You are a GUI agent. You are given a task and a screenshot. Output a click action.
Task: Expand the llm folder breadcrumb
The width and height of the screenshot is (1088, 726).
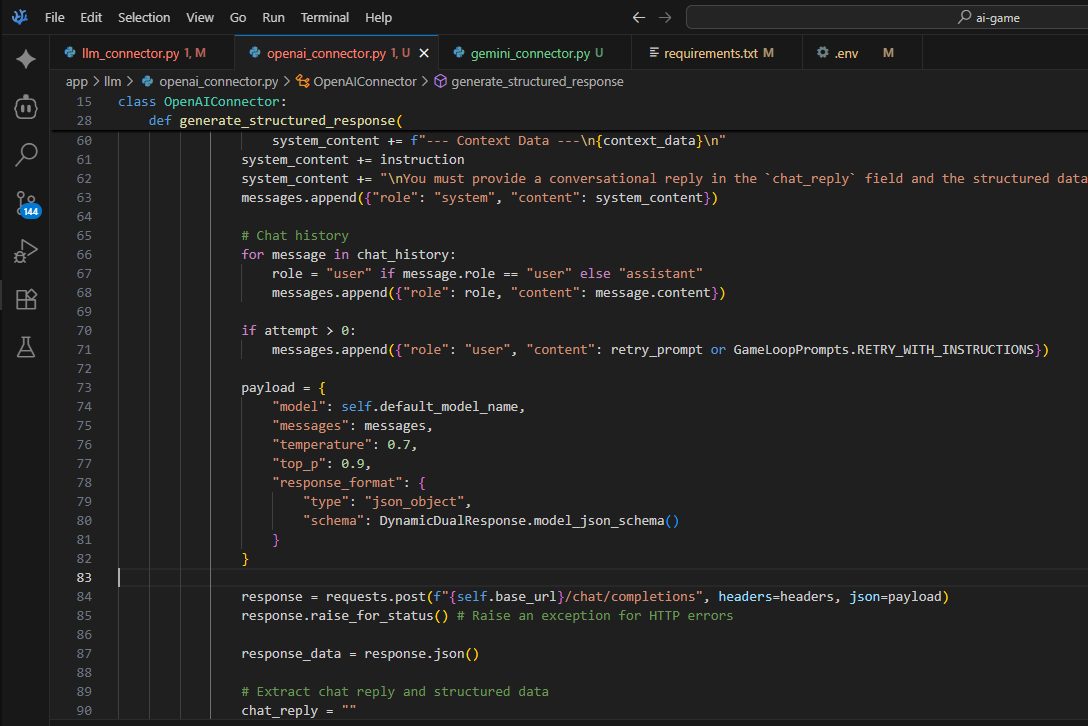coord(112,82)
